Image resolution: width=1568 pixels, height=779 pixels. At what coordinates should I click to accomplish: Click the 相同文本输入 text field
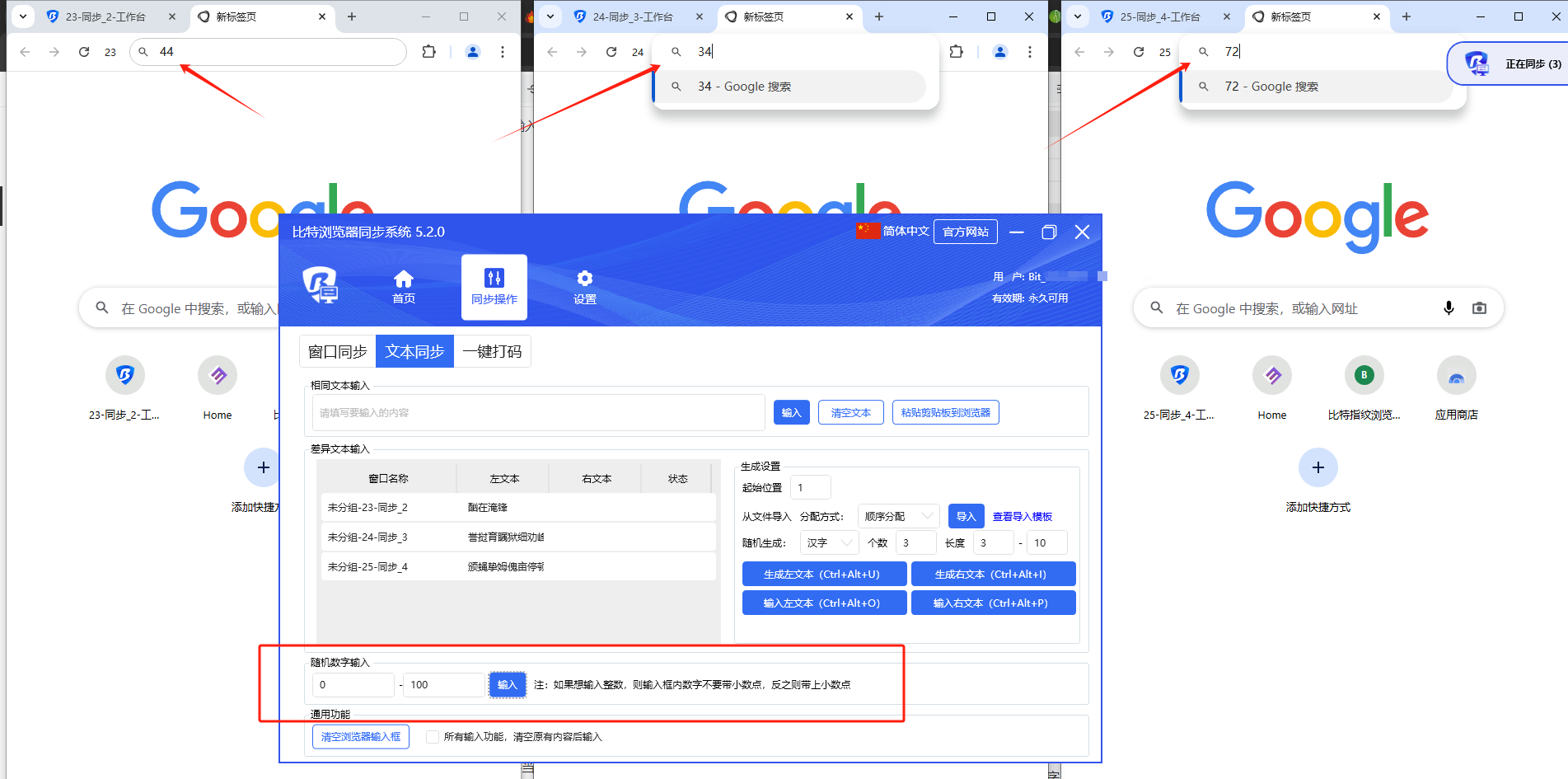[x=538, y=413]
